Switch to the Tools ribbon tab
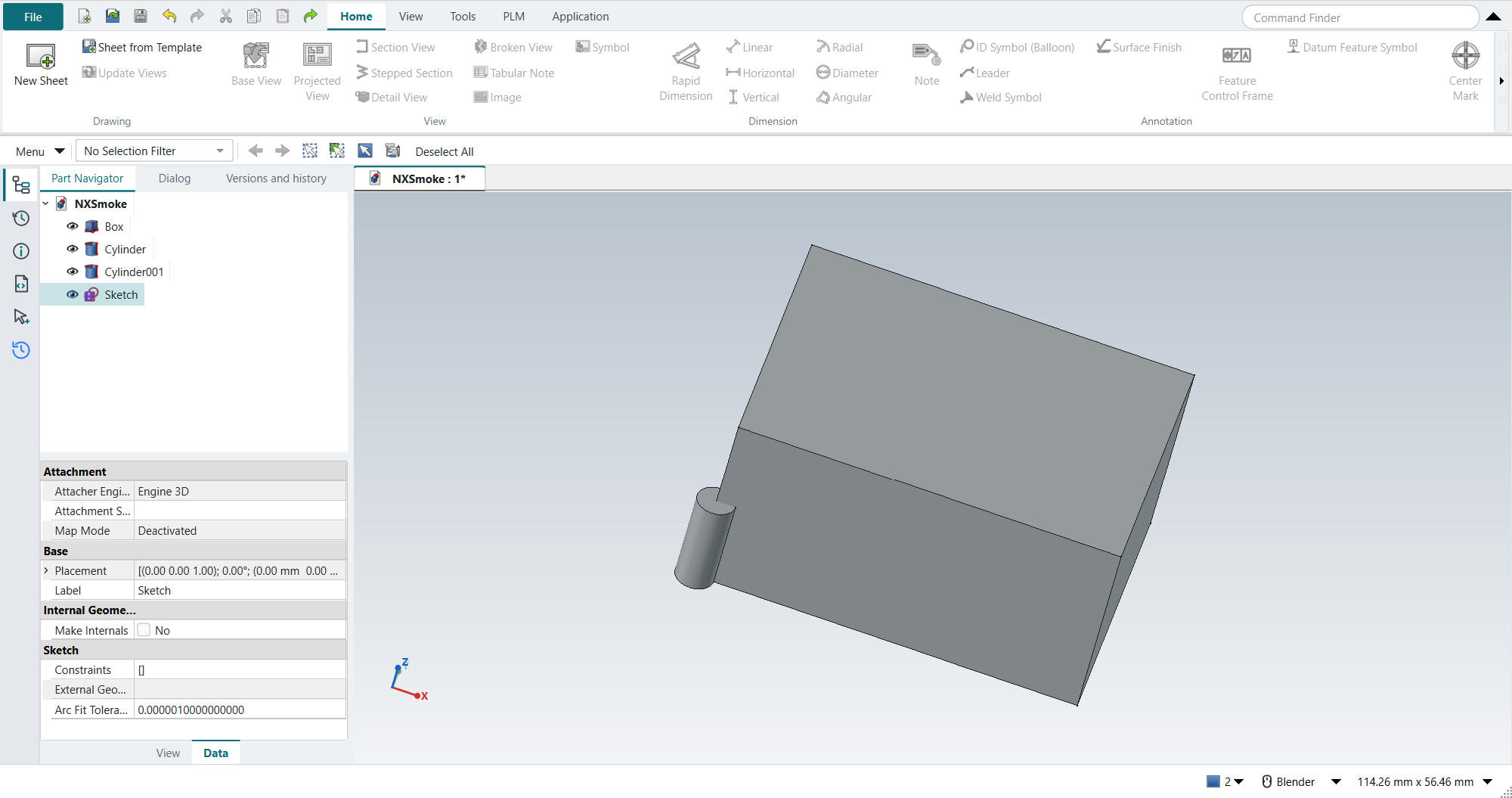Image resolution: width=1512 pixels, height=798 pixels. point(463,17)
